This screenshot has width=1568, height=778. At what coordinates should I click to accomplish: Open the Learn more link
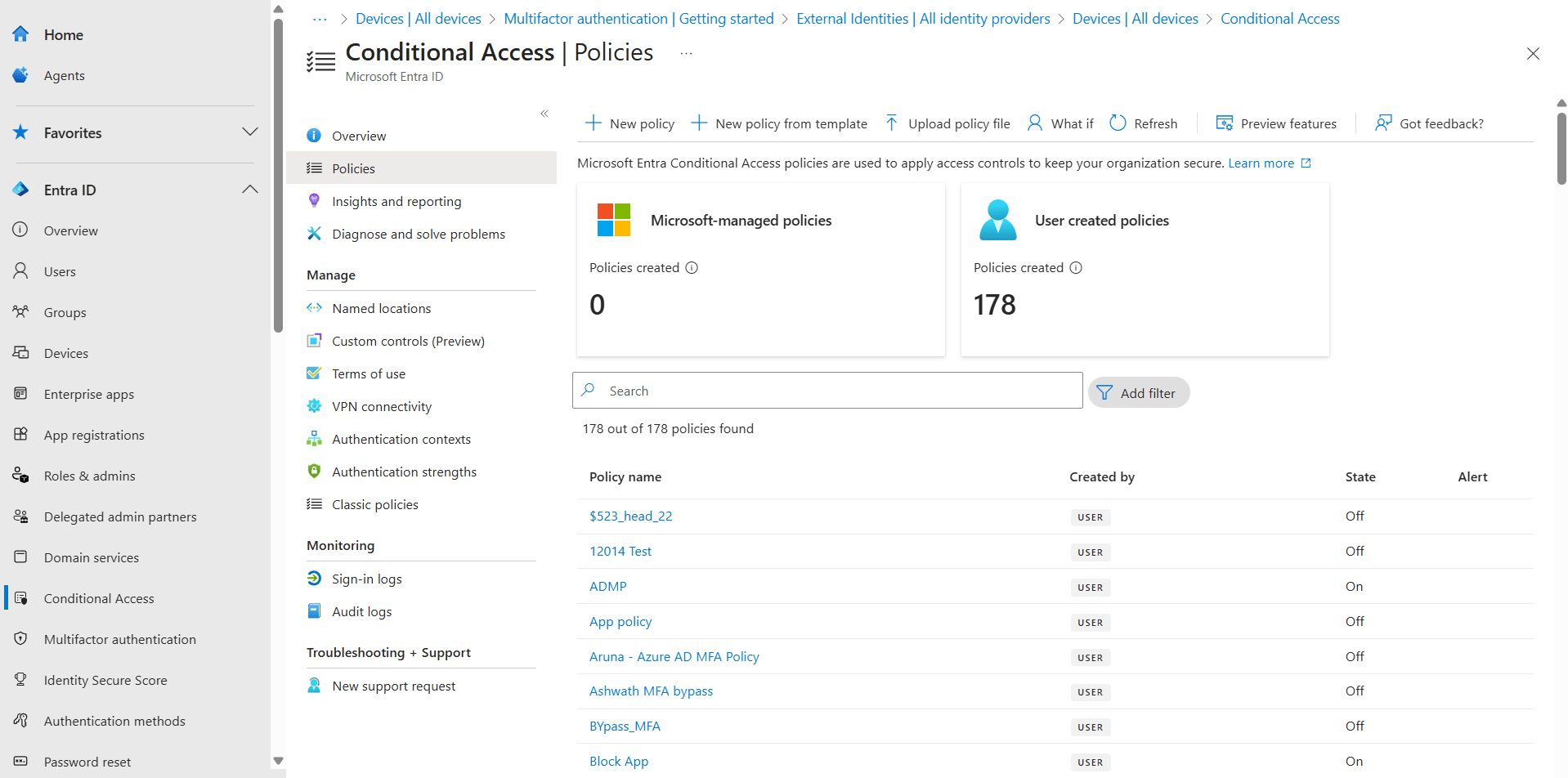coord(1261,163)
